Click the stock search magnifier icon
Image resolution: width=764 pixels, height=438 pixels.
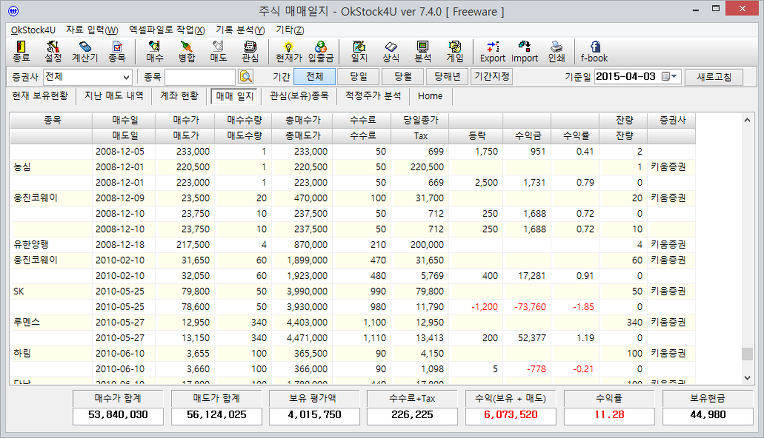click(x=245, y=77)
